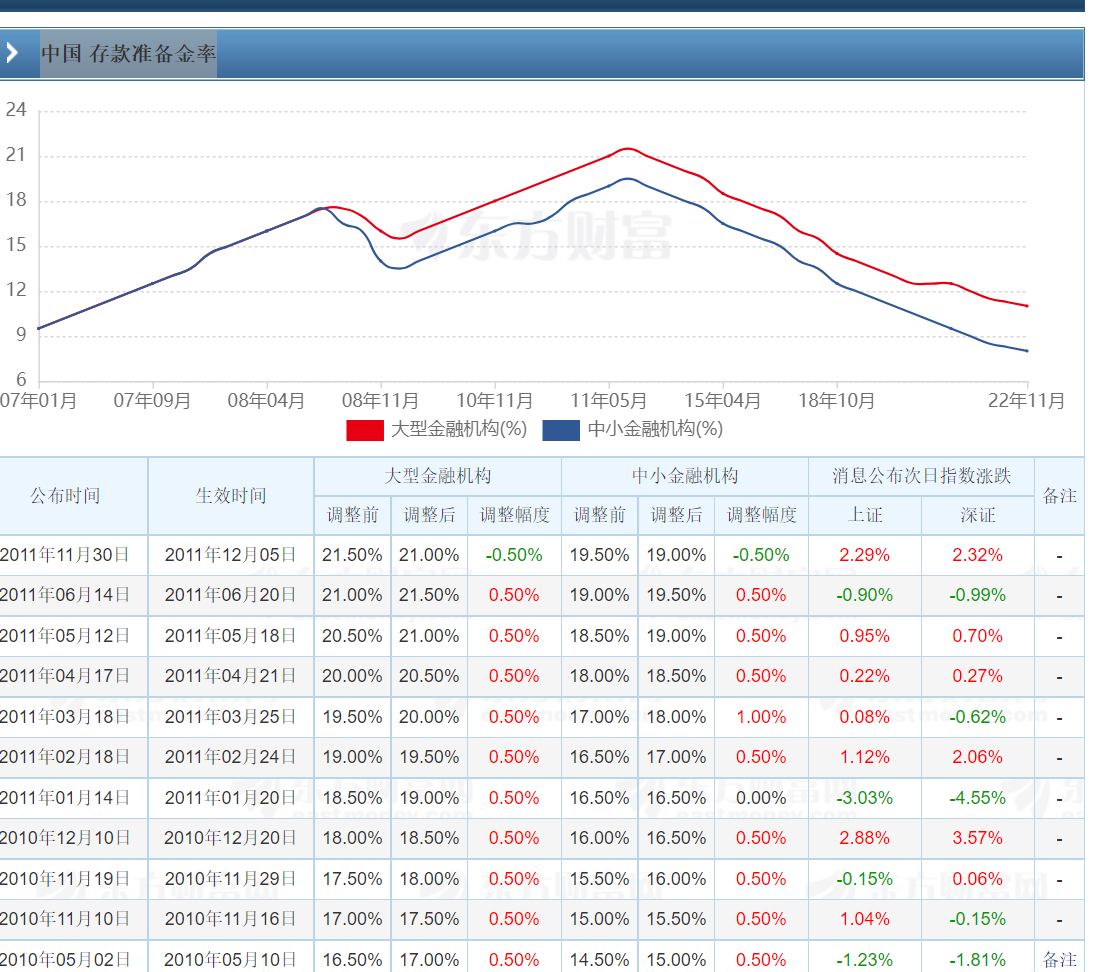Click the 消息公布次日指数涨跌 header
The height and width of the screenshot is (972, 1106).
coord(921,476)
